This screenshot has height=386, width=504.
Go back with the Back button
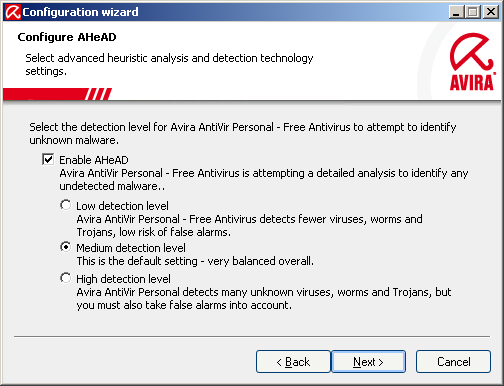293,362
